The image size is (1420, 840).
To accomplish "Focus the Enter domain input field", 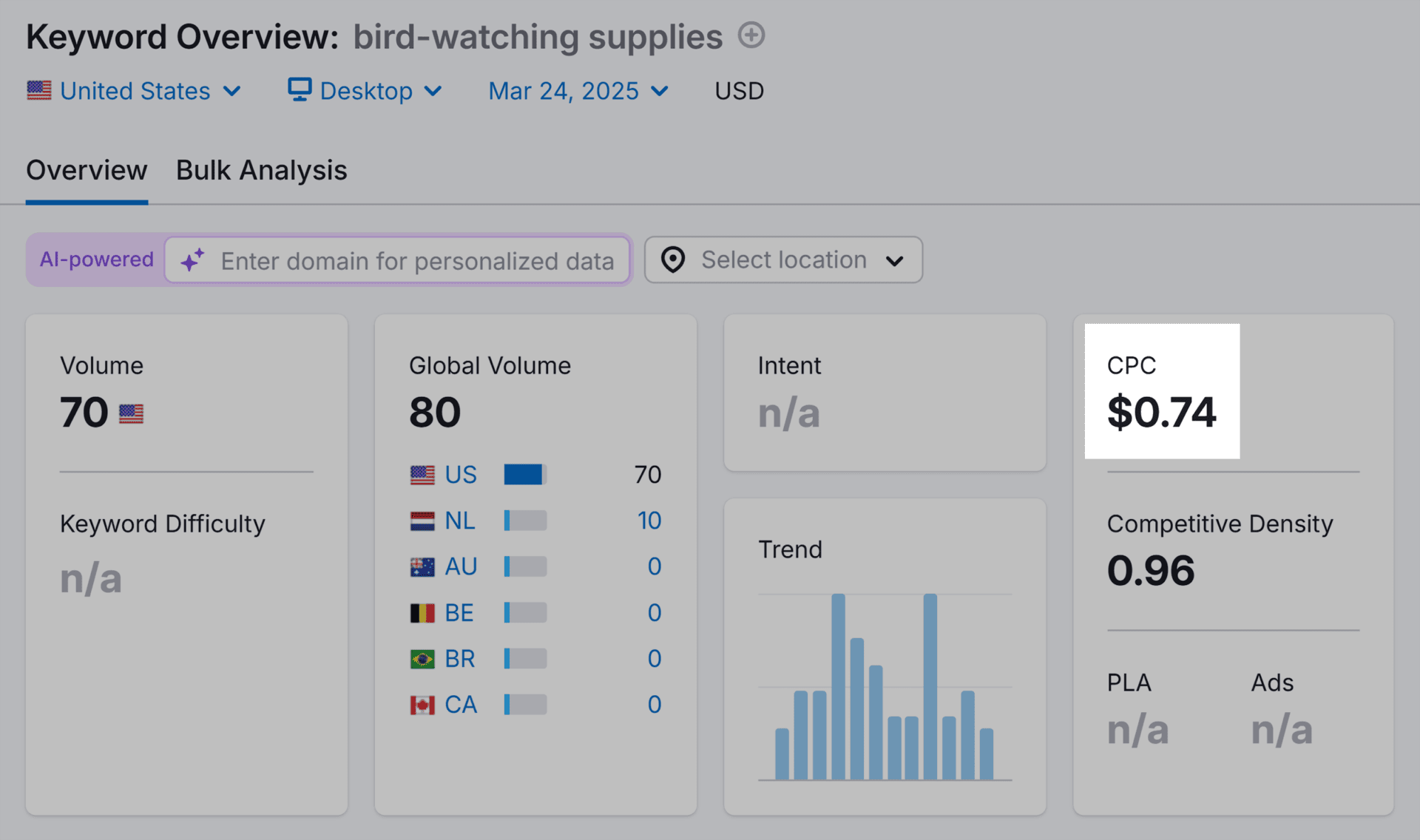I will (x=417, y=260).
